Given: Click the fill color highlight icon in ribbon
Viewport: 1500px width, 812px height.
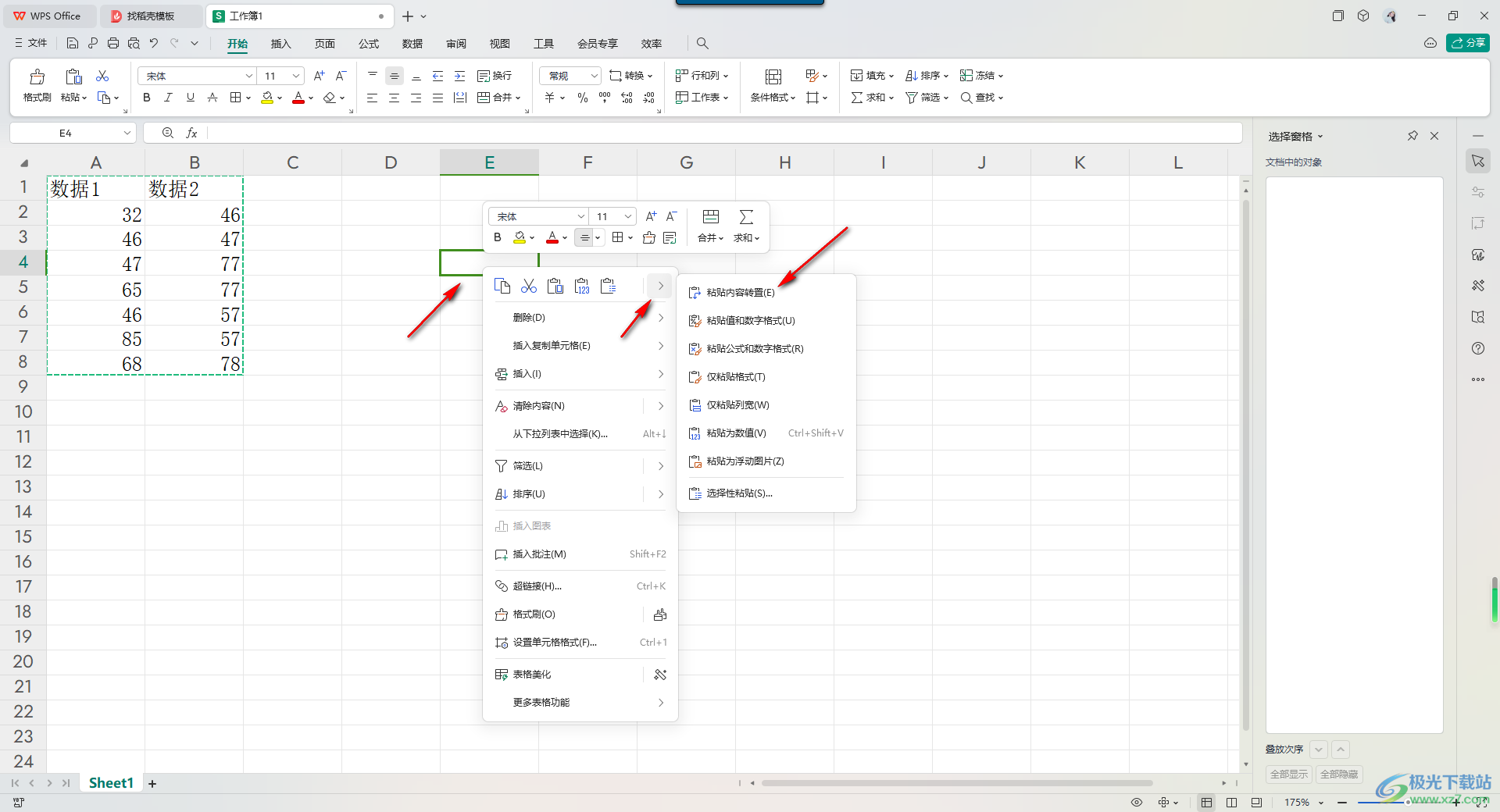Looking at the screenshot, I should tap(267, 98).
